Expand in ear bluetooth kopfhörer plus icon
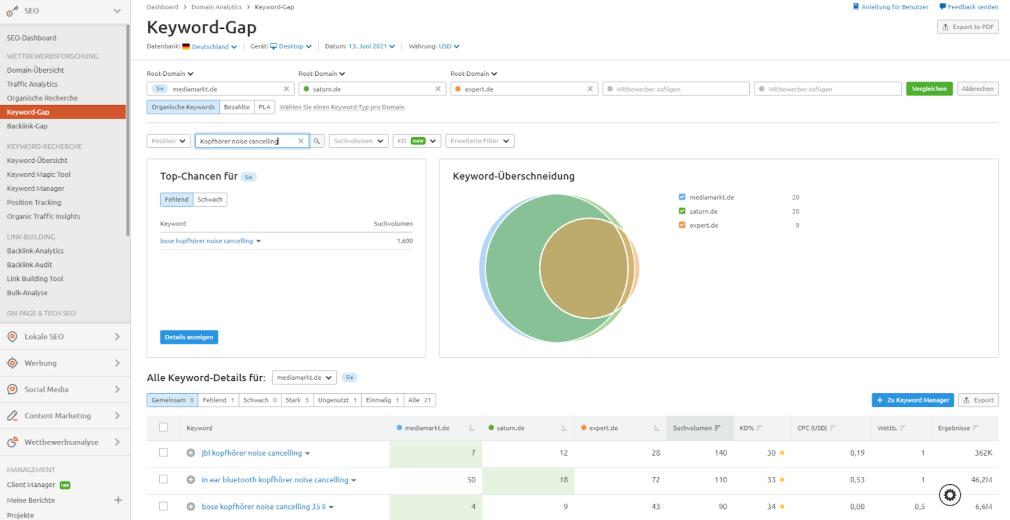 point(191,480)
